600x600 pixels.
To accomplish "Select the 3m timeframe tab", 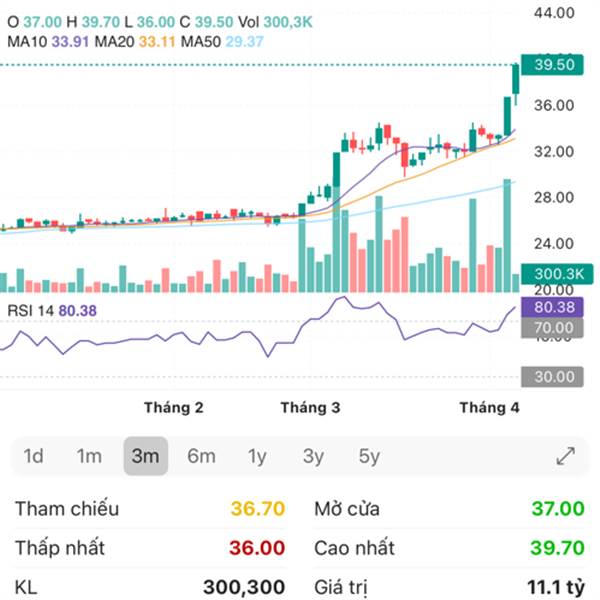I will click(x=145, y=456).
